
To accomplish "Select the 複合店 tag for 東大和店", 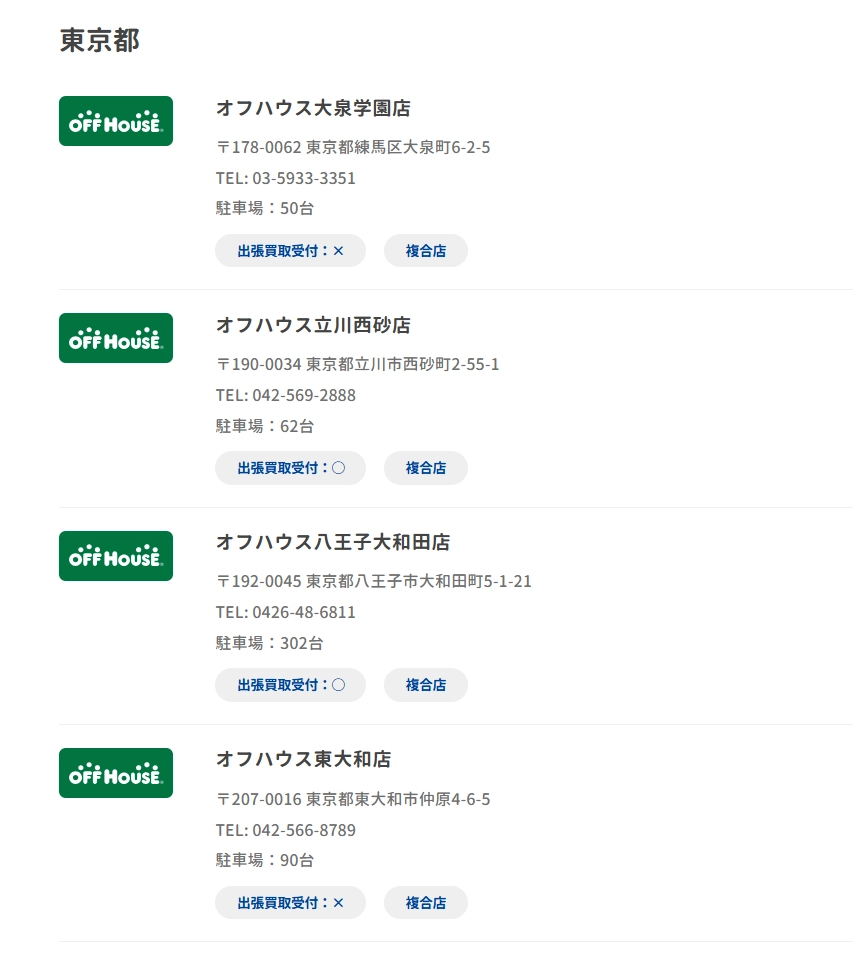I will pyautogui.click(x=426, y=903).
